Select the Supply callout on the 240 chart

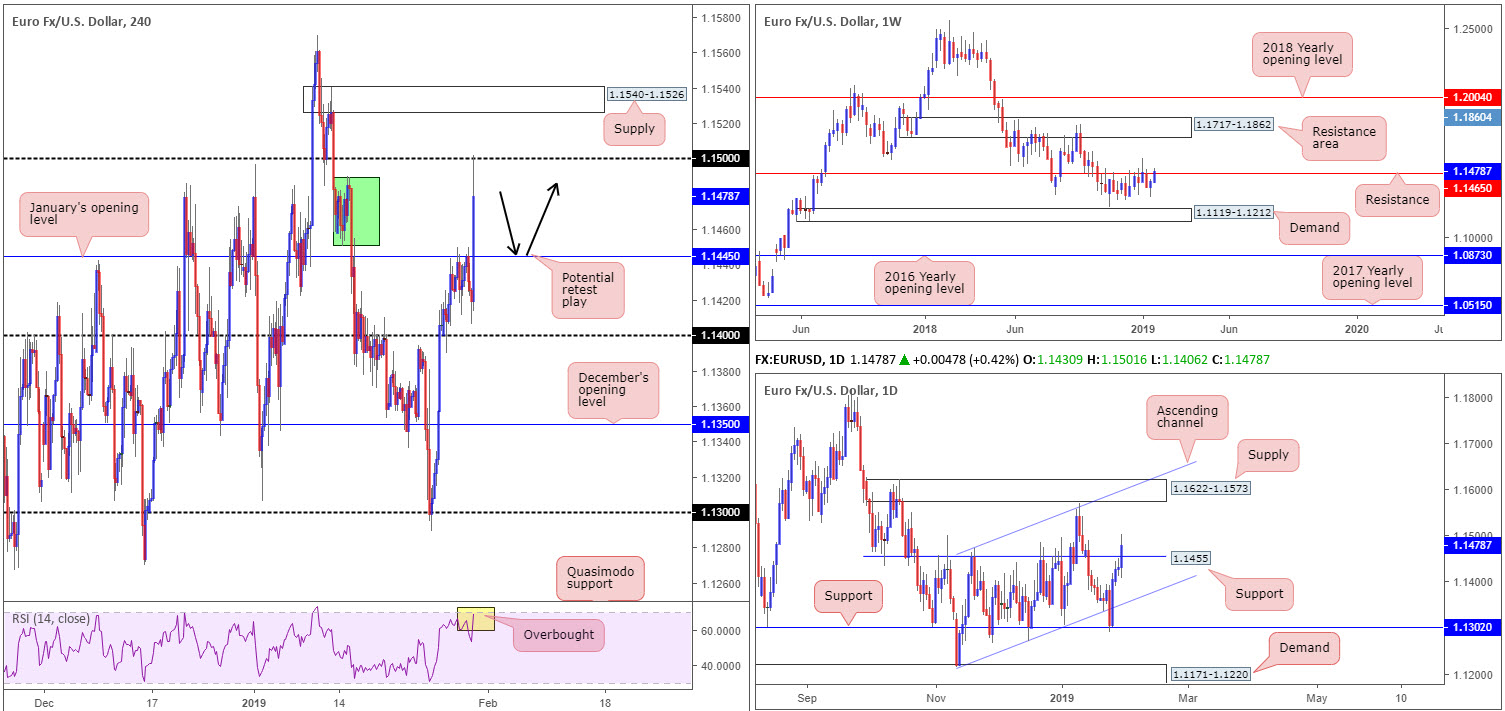[x=634, y=128]
